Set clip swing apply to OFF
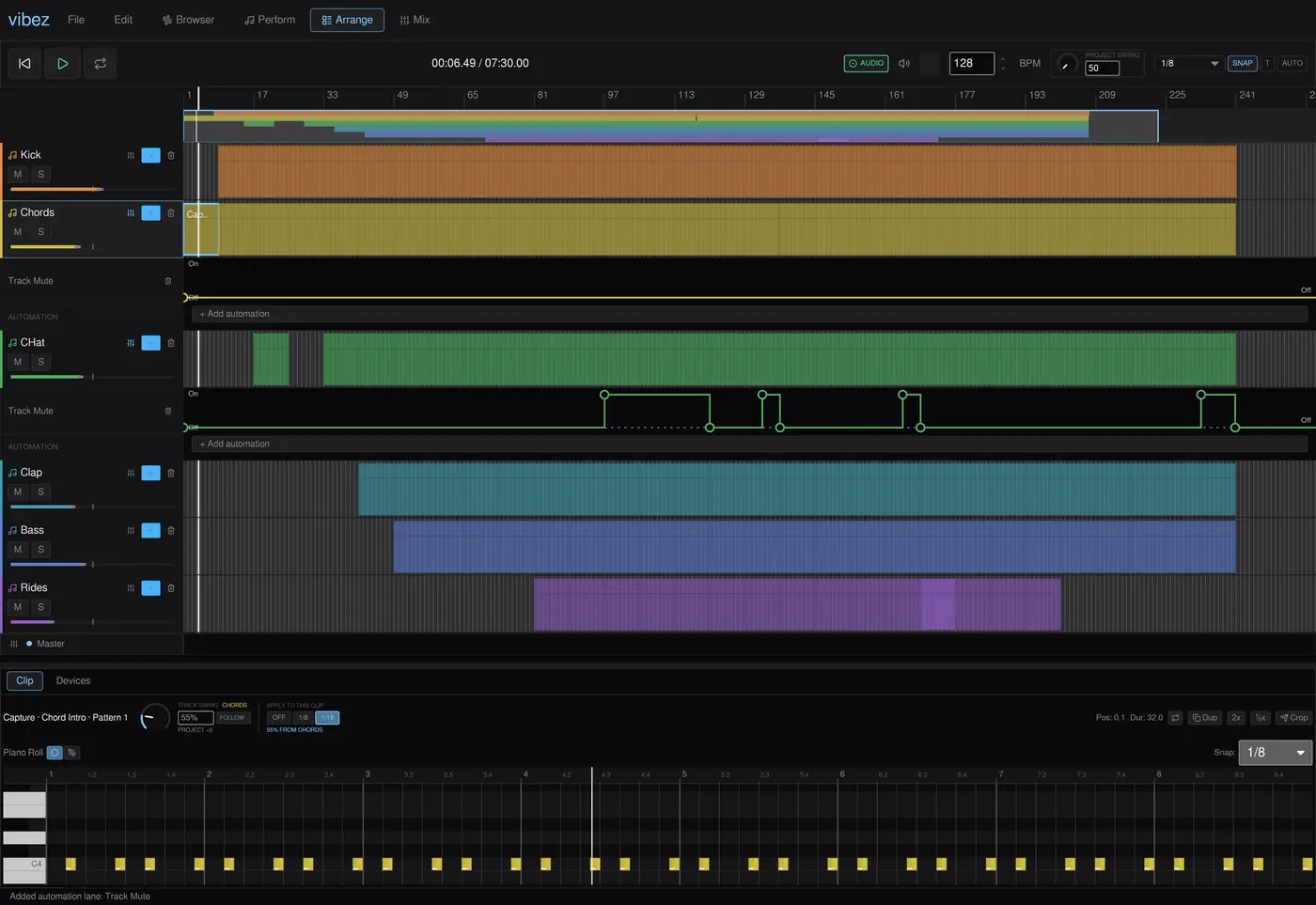Viewport: 1316px width, 905px height. 279,718
